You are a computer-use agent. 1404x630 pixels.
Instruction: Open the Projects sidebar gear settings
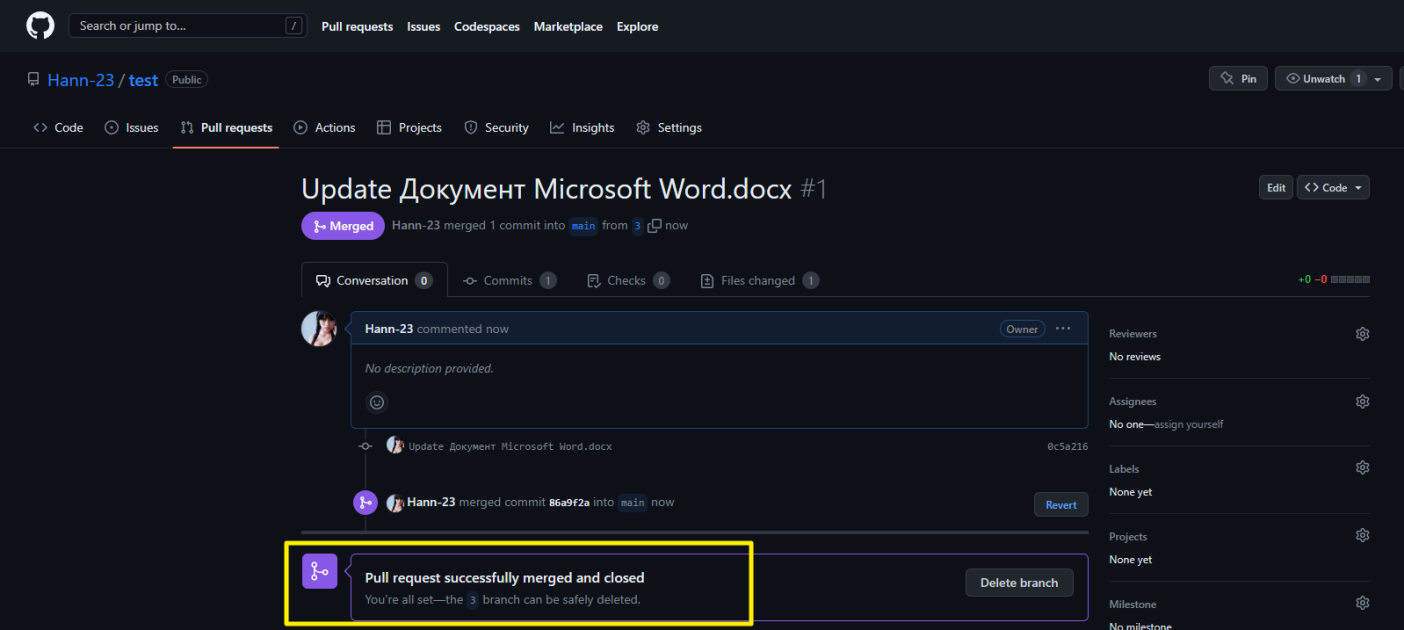[1362, 536]
